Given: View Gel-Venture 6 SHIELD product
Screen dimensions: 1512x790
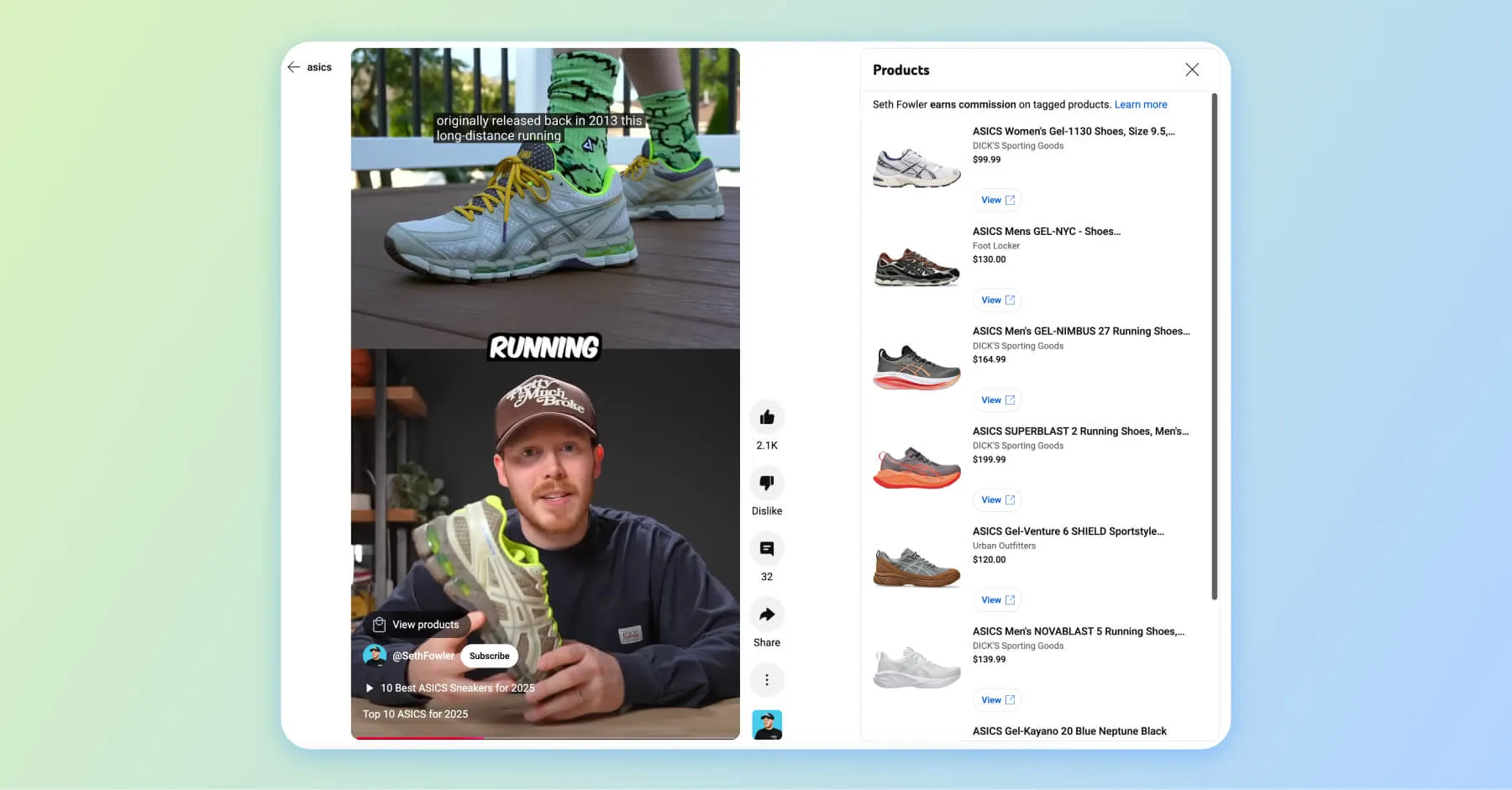Looking at the screenshot, I should tap(998, 599).
